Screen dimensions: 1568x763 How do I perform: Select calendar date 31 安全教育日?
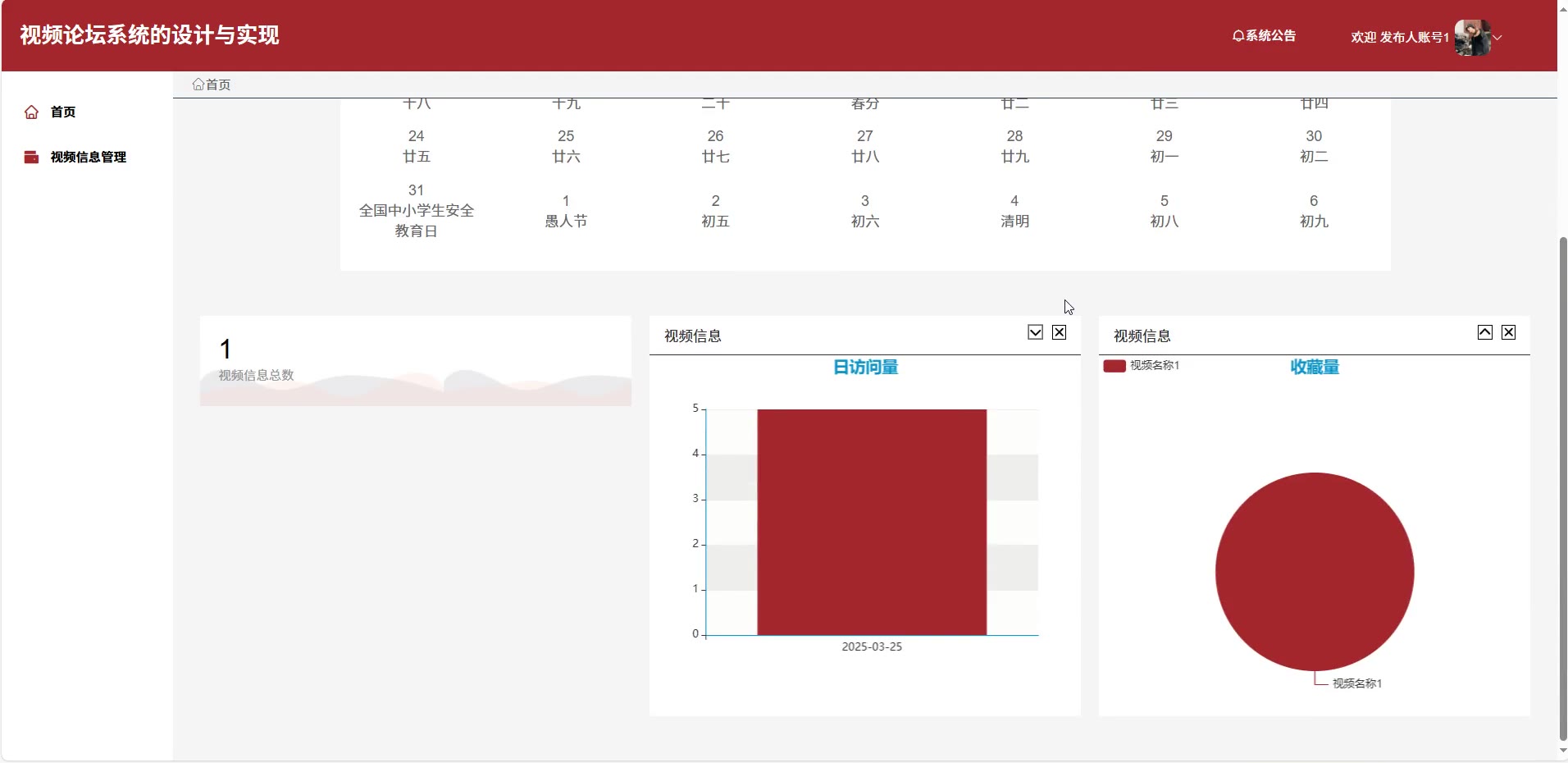coord(416,210)
